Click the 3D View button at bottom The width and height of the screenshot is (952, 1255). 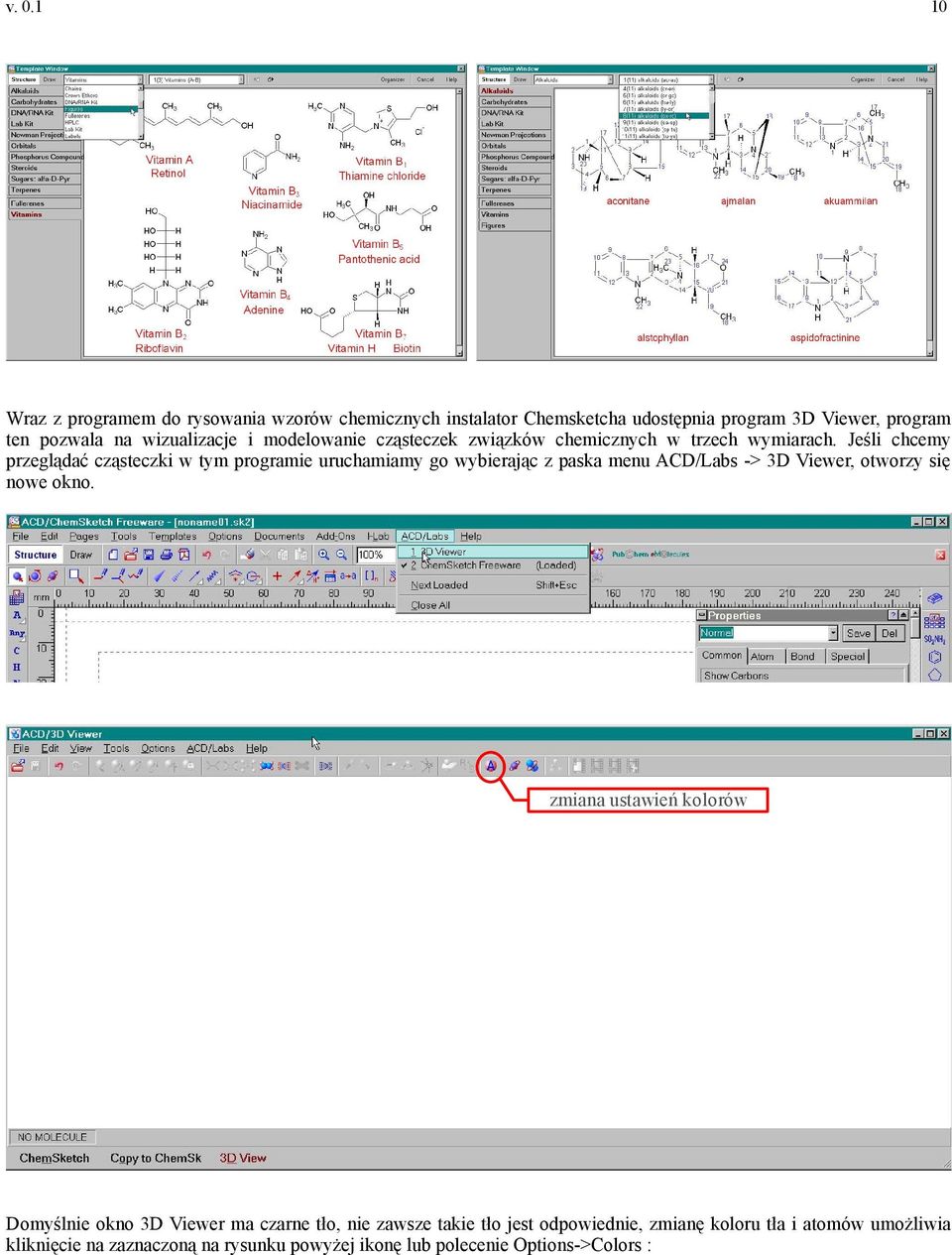(x=243, y=1158)
